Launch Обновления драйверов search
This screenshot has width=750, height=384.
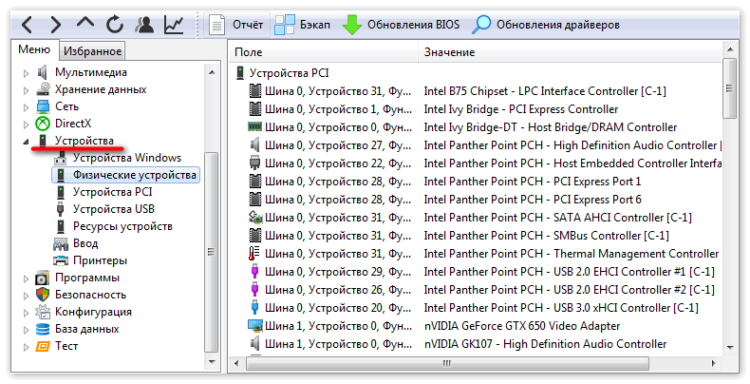click(546, 24)
